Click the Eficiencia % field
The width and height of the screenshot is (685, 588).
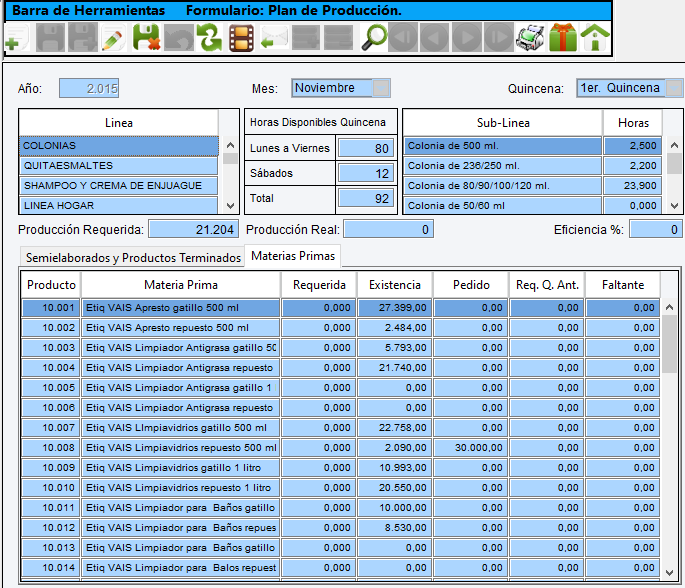coord(656,229)
